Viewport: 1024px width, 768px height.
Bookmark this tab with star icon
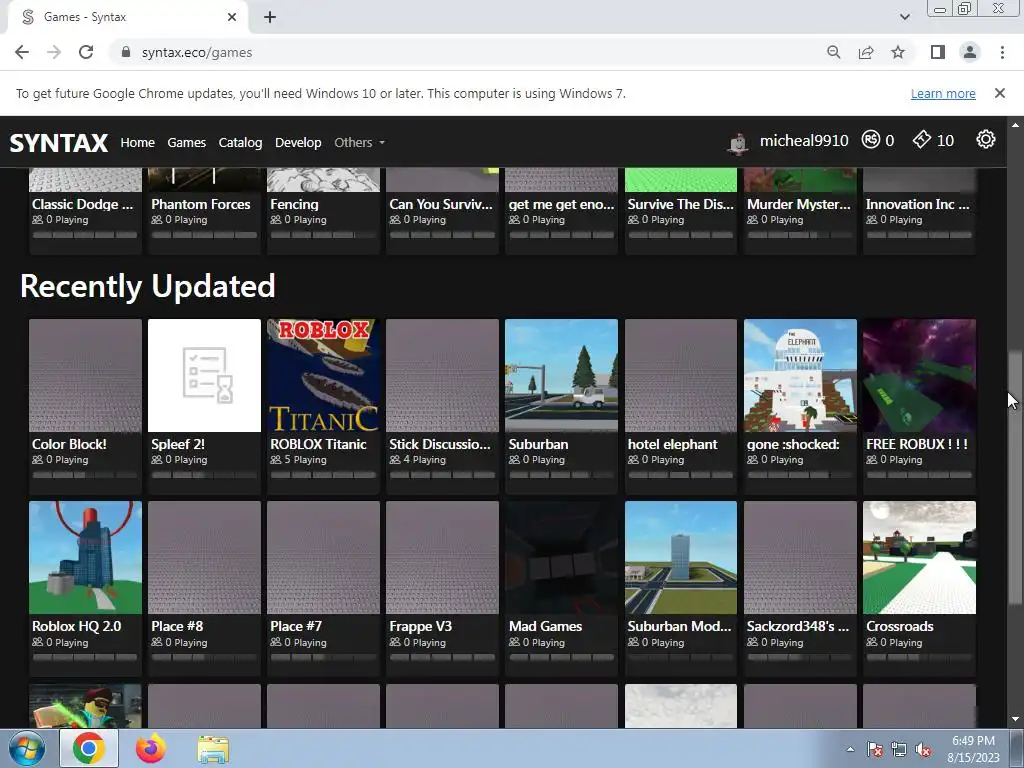tap(898, 52)
